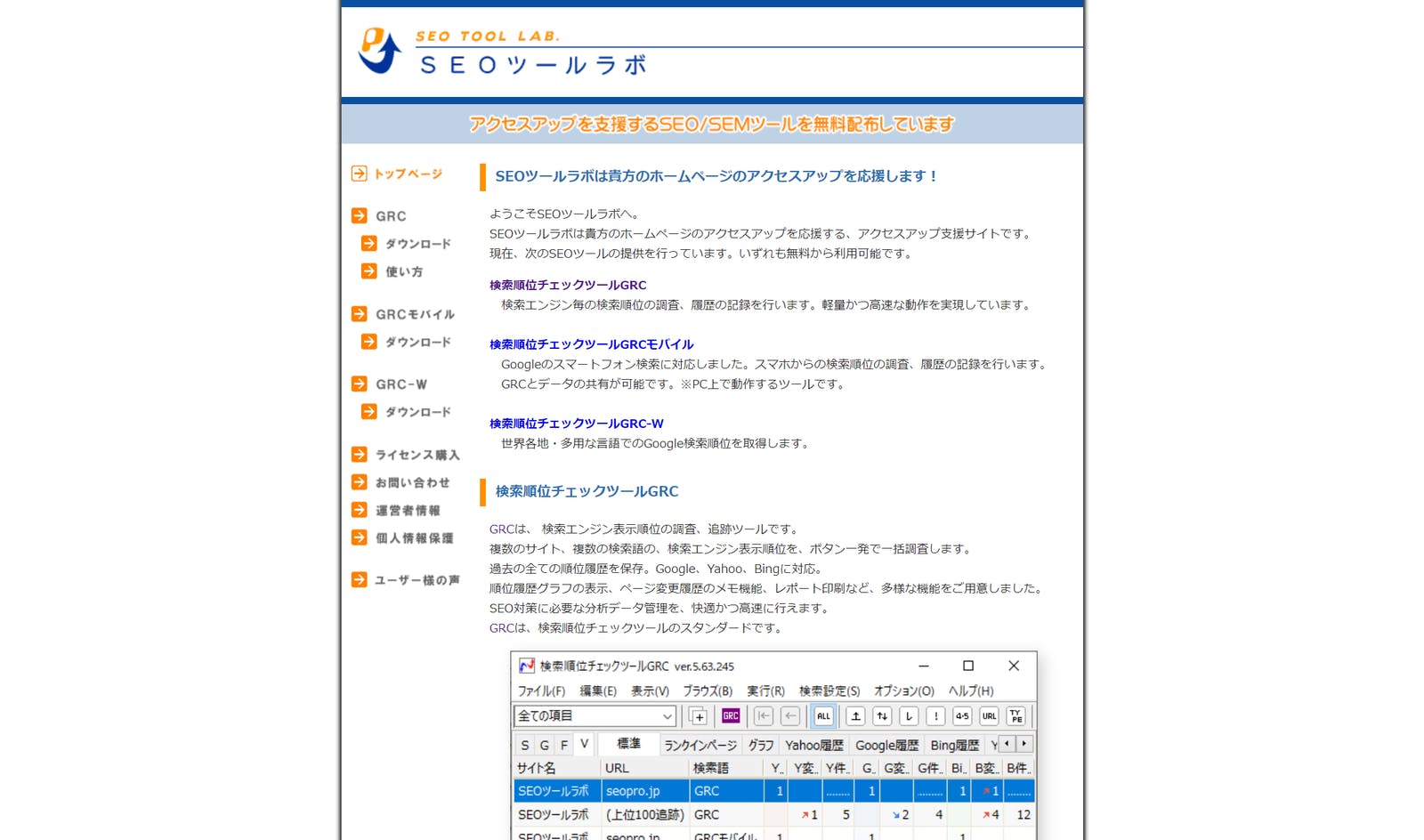1424x840 pixels.
Task: Switch to the グラフ tab
Action: (x=761, y=746)
